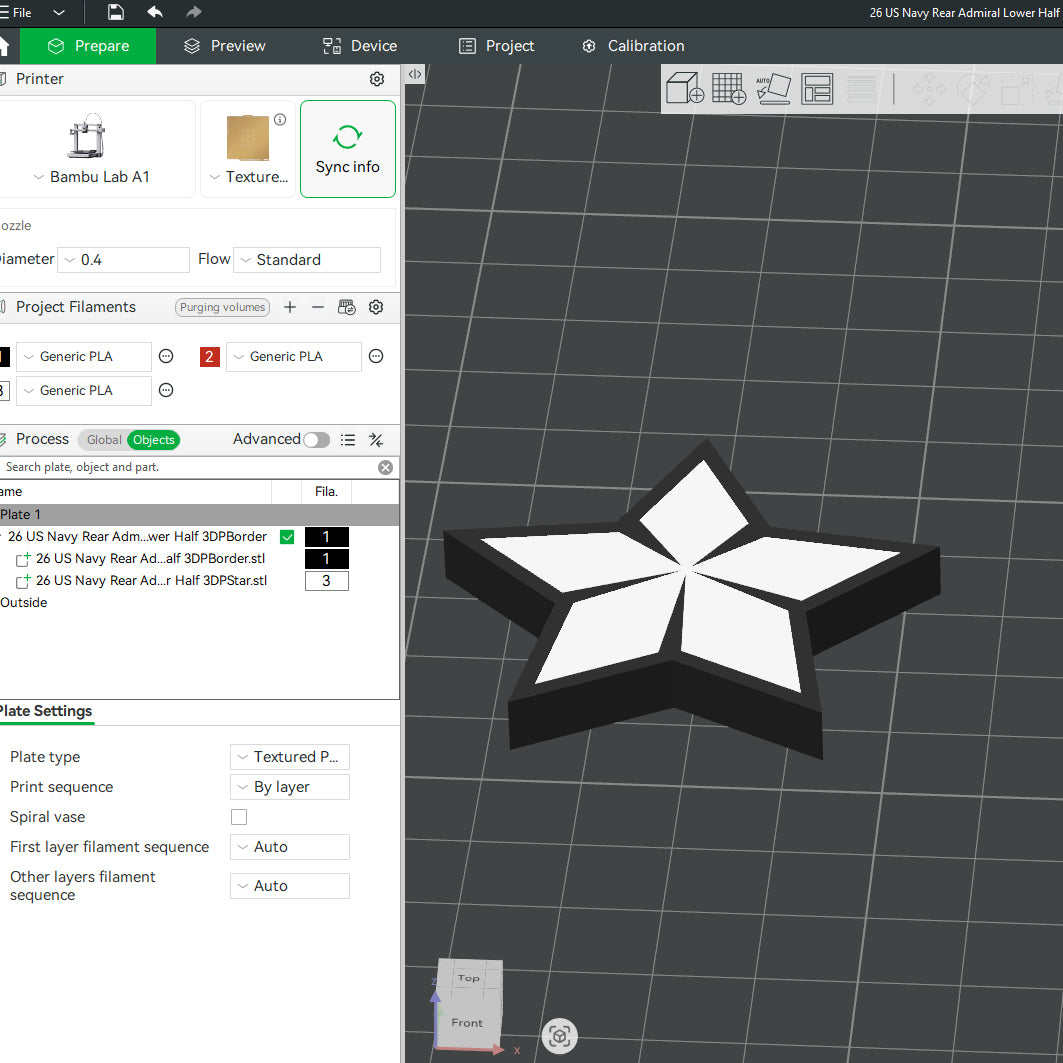Remove a filament with the minus icon
Screen dimensions: 1063x1063
(318, 307)
